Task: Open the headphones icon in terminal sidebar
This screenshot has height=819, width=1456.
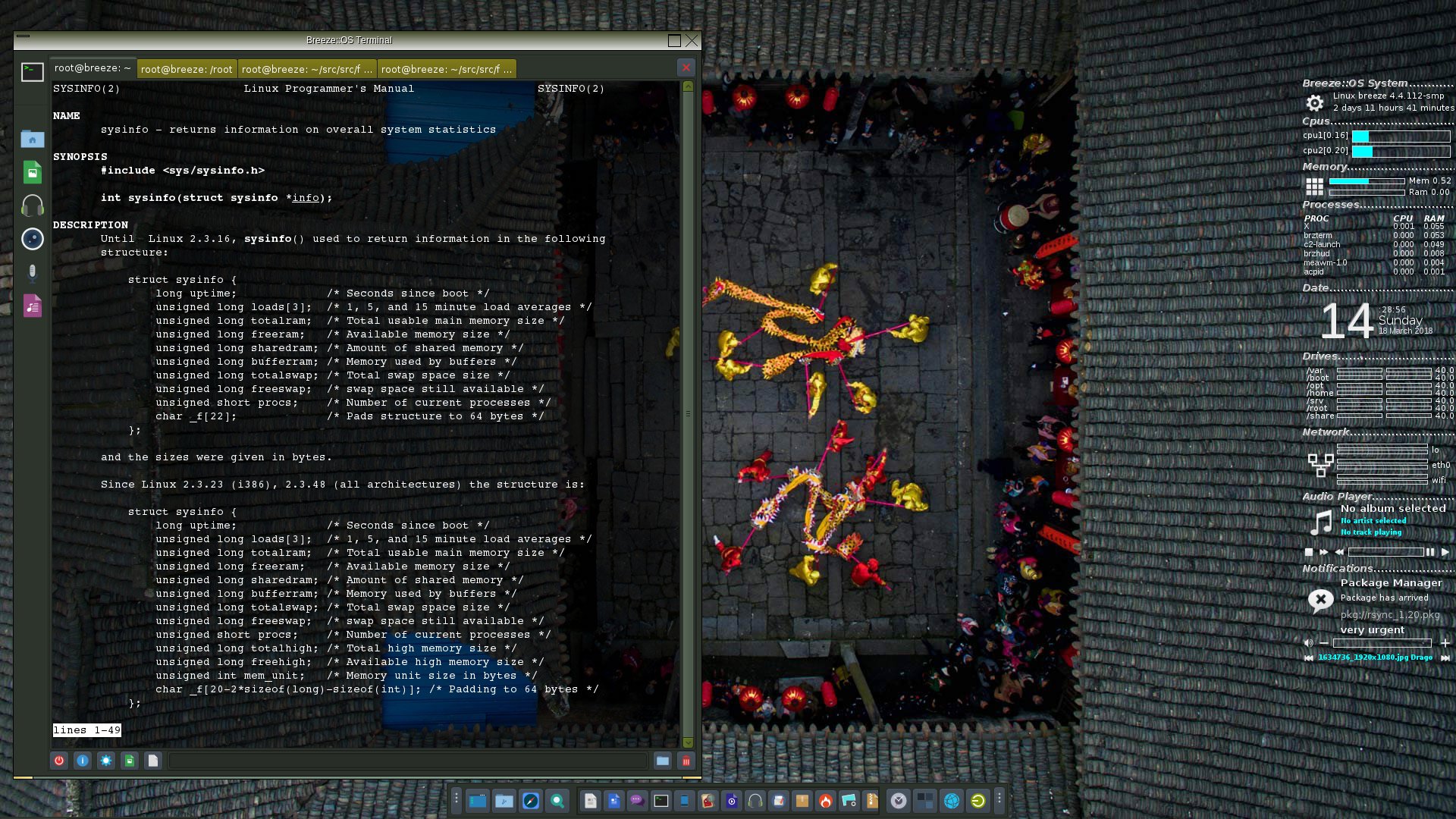Action: point(33,206)
